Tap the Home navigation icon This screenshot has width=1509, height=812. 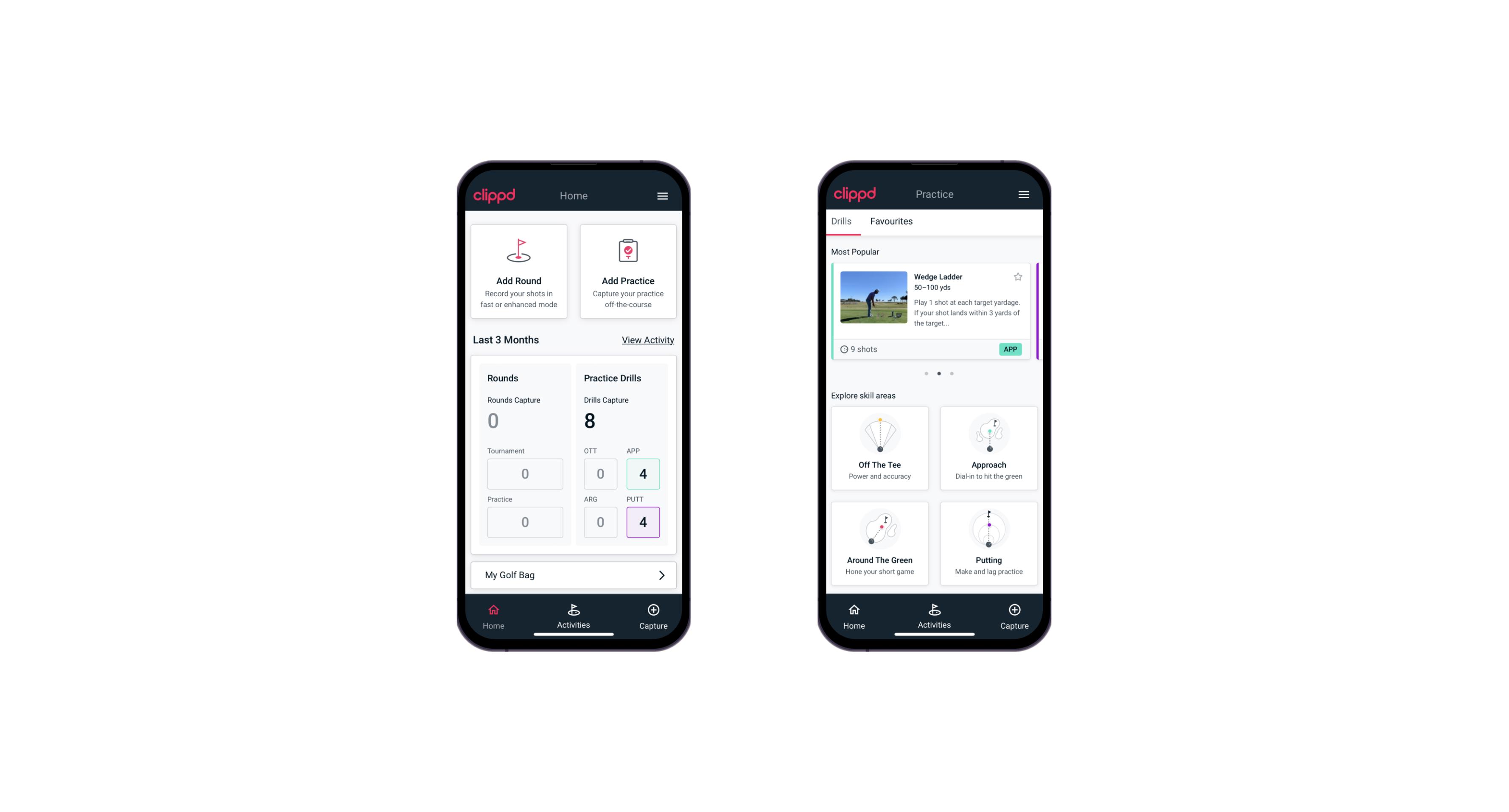coord(494,610)
